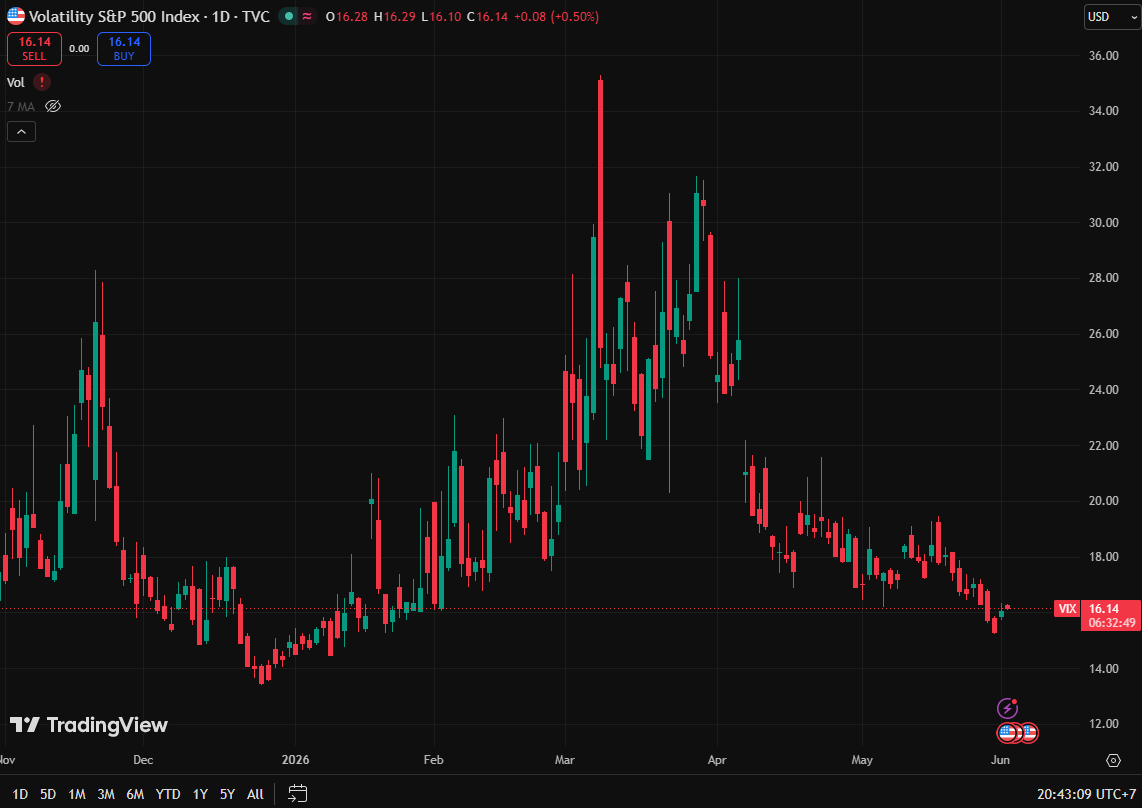Click the 2026 label on time axis

(x=295, y=760)
